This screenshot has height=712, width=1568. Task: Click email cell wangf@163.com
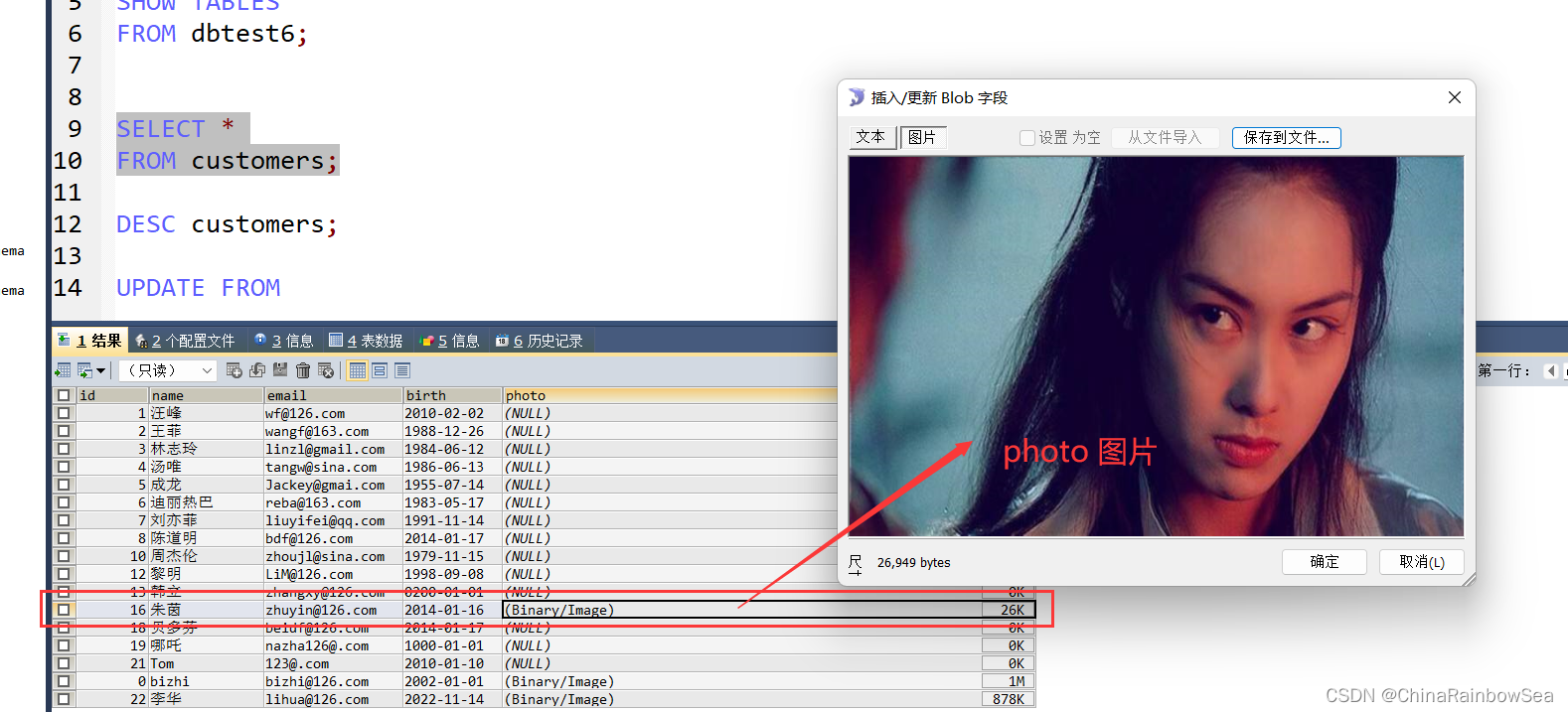pos(333,431)
